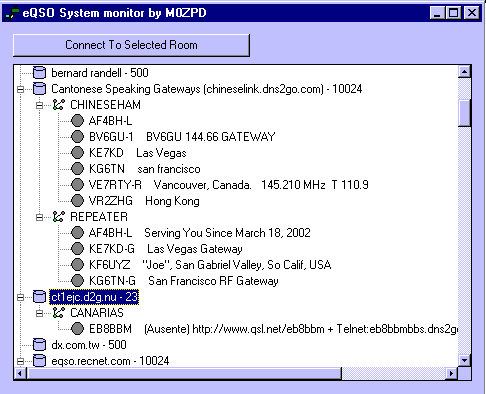Click the vertical scrollbar thumb
This screenshot has width=486, height=394.
464,113
